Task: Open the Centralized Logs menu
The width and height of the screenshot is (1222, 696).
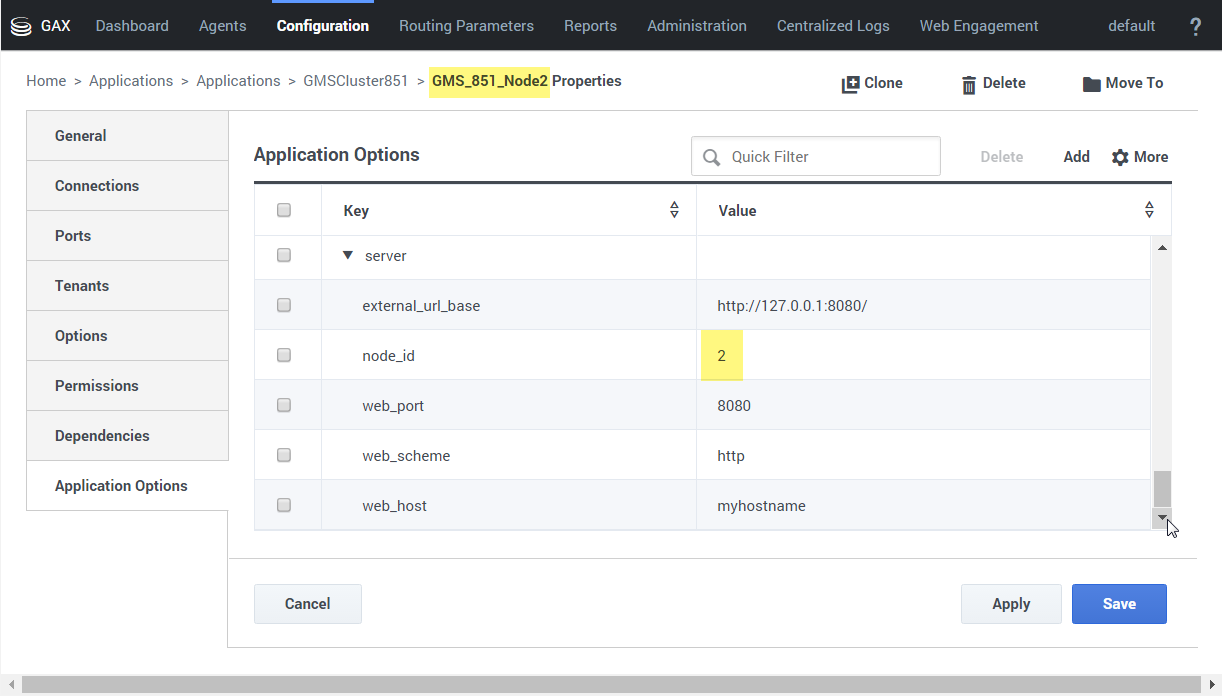Action: [x=833, y=26]
